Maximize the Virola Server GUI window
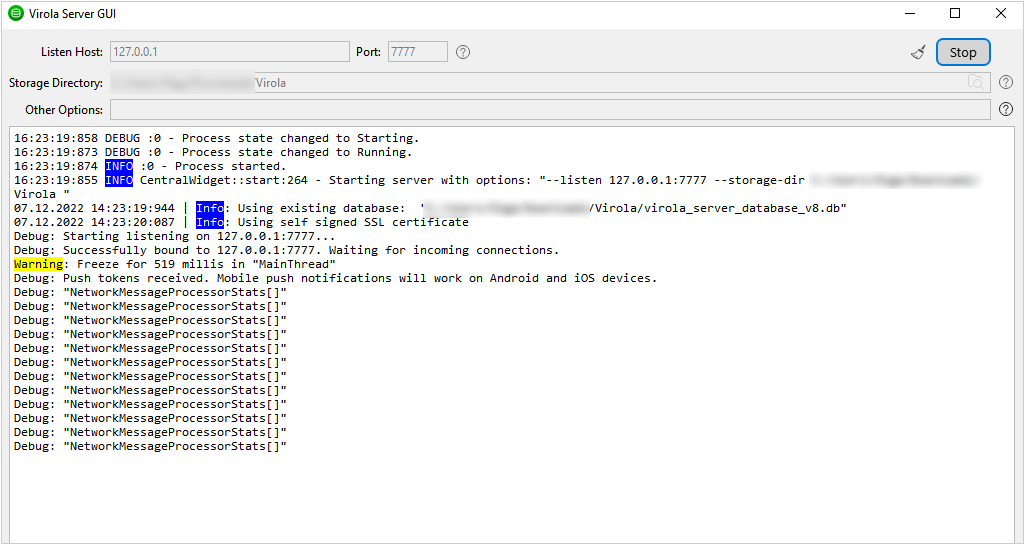 tap(955, 13)
